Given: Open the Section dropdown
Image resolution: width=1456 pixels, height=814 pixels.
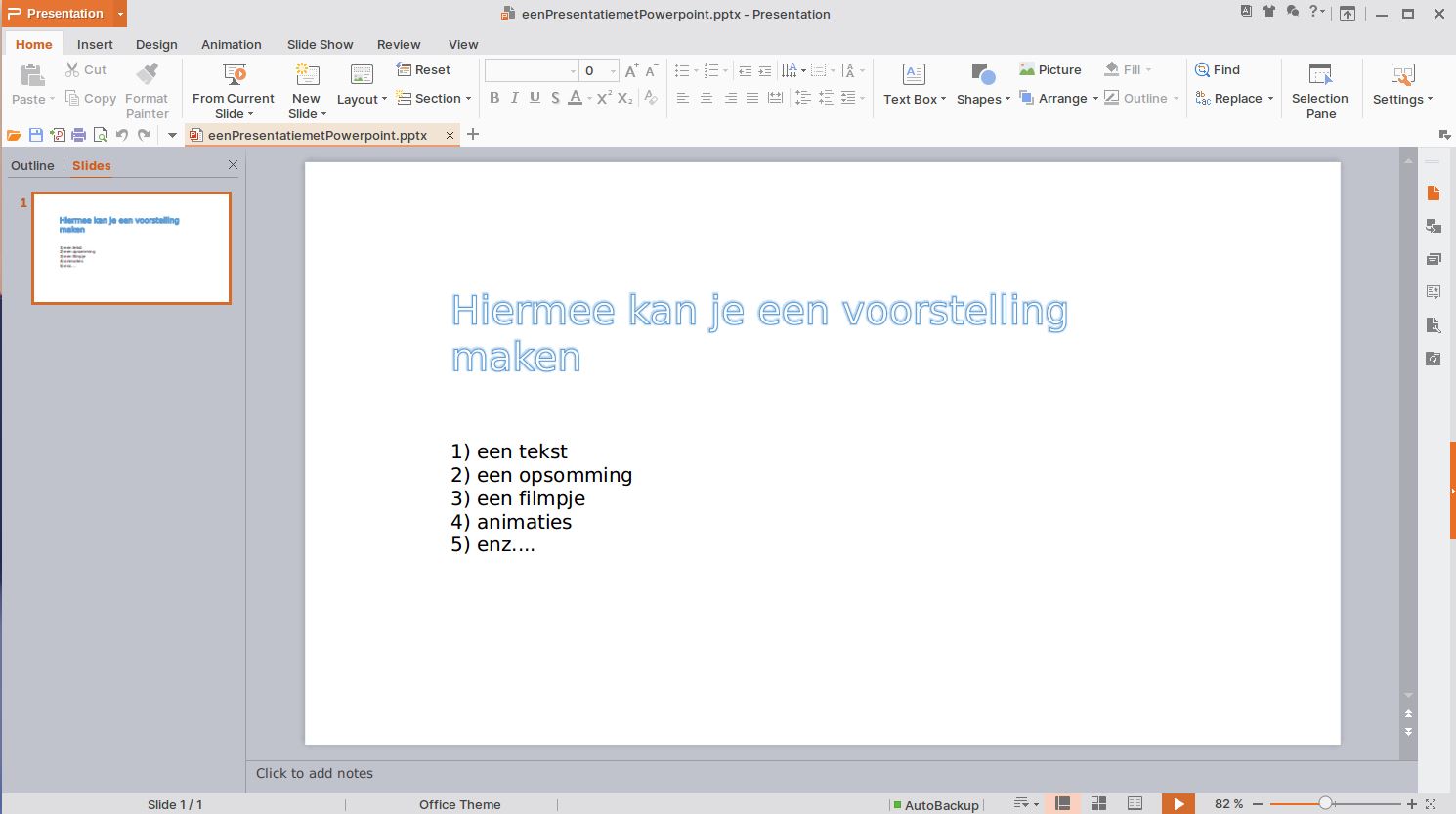Looking at the screenshot, I should 434,98.
